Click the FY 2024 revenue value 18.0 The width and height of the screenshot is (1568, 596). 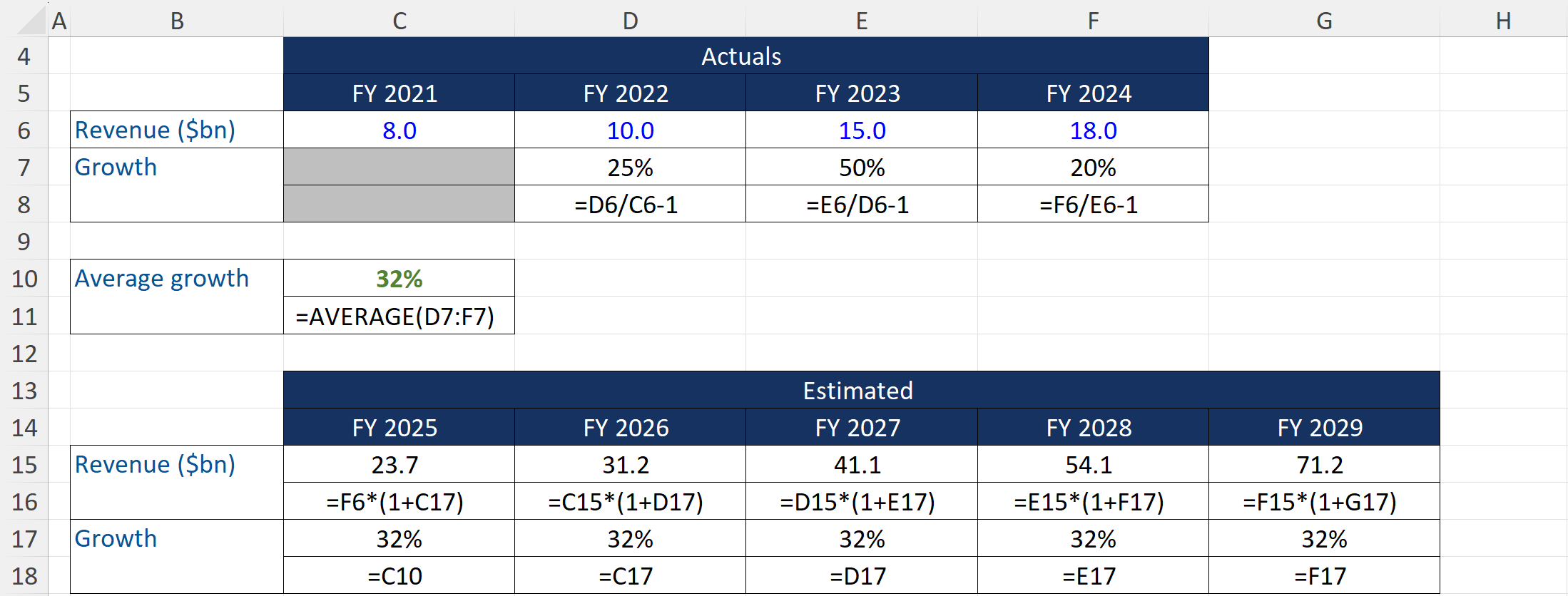pos(1093,130)
